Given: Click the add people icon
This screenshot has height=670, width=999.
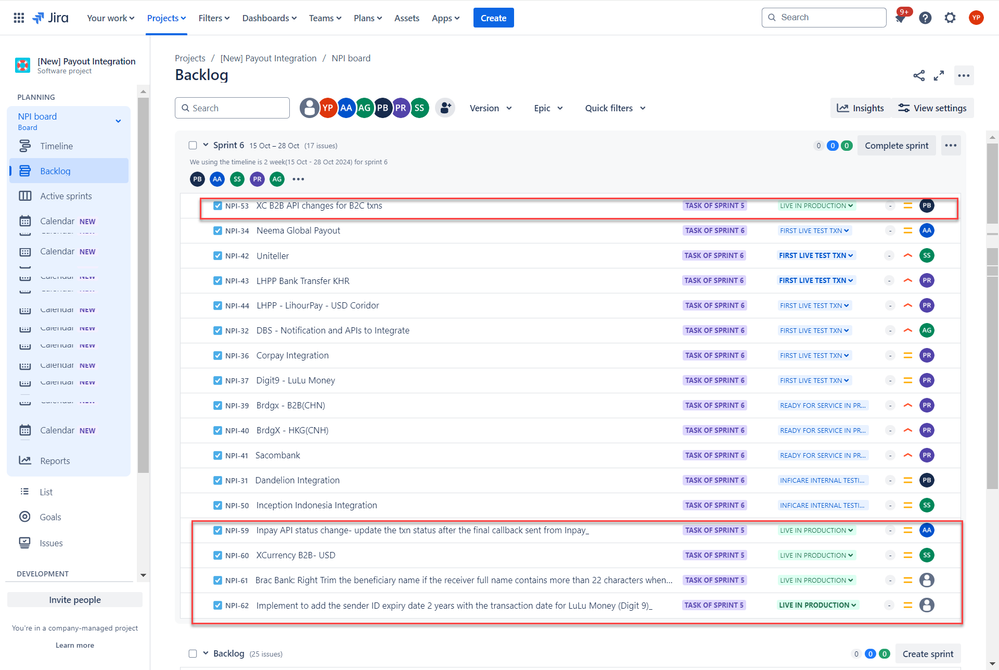Looking at the screenshot, I should (445, 108).
